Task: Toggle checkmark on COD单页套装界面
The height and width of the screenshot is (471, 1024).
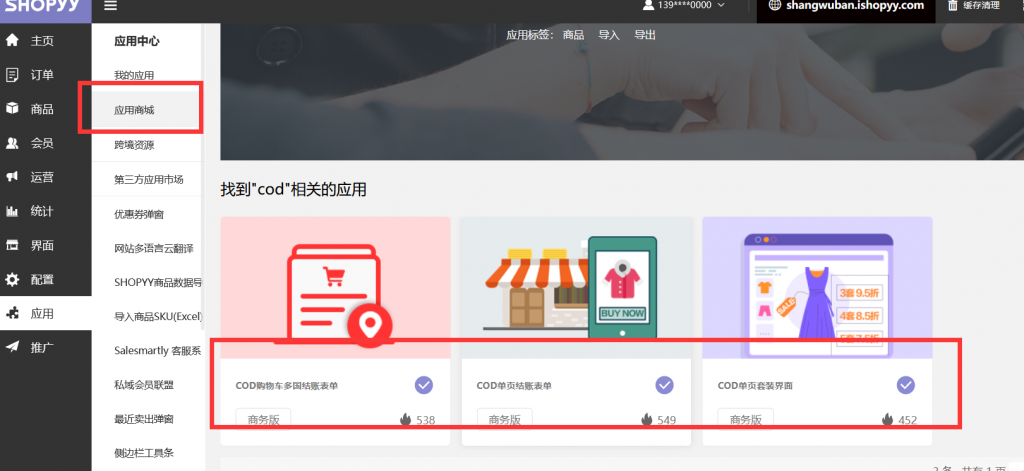Action: (906, 385)
